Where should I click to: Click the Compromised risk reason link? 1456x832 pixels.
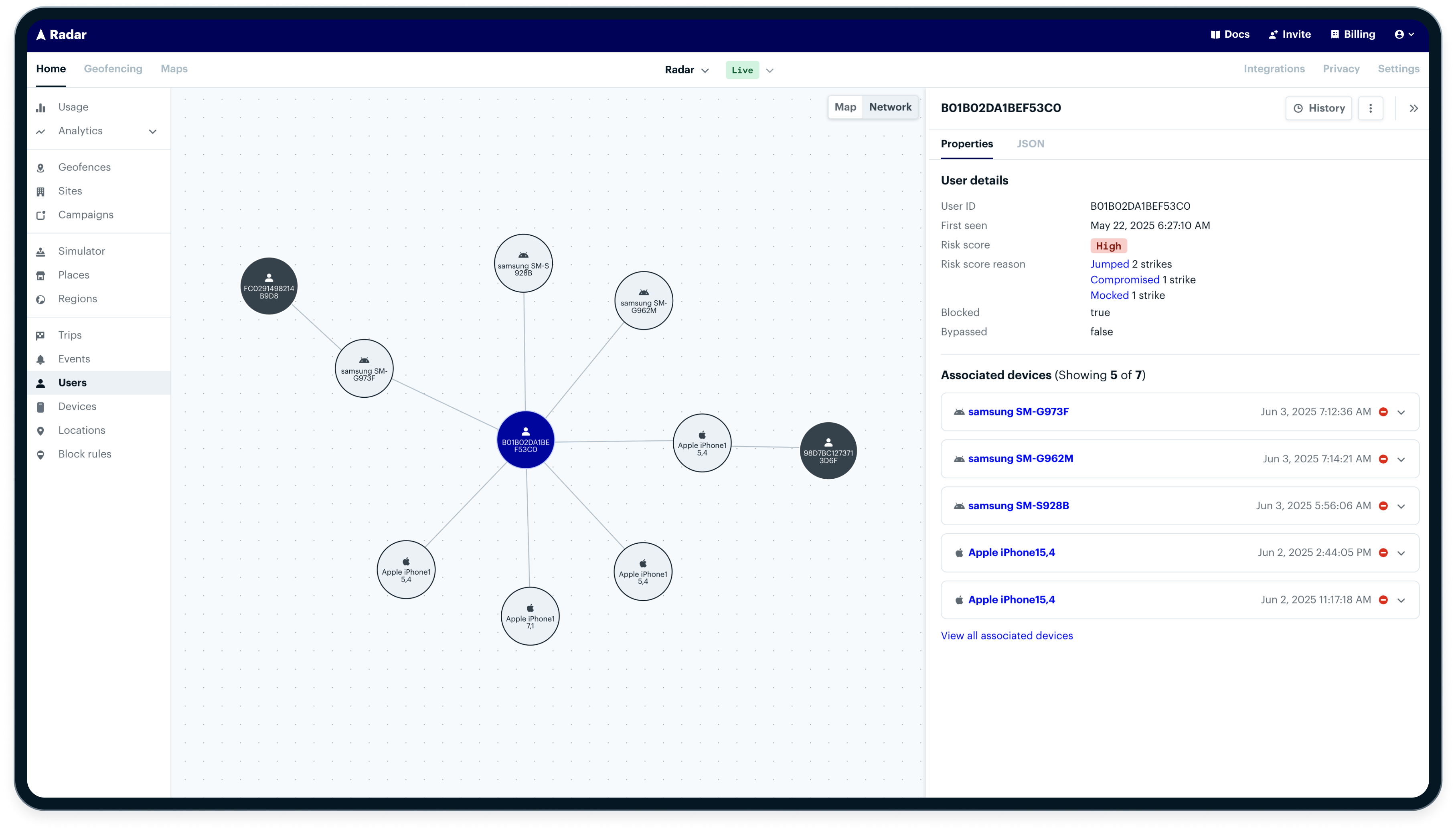(x=1124, y=279)
